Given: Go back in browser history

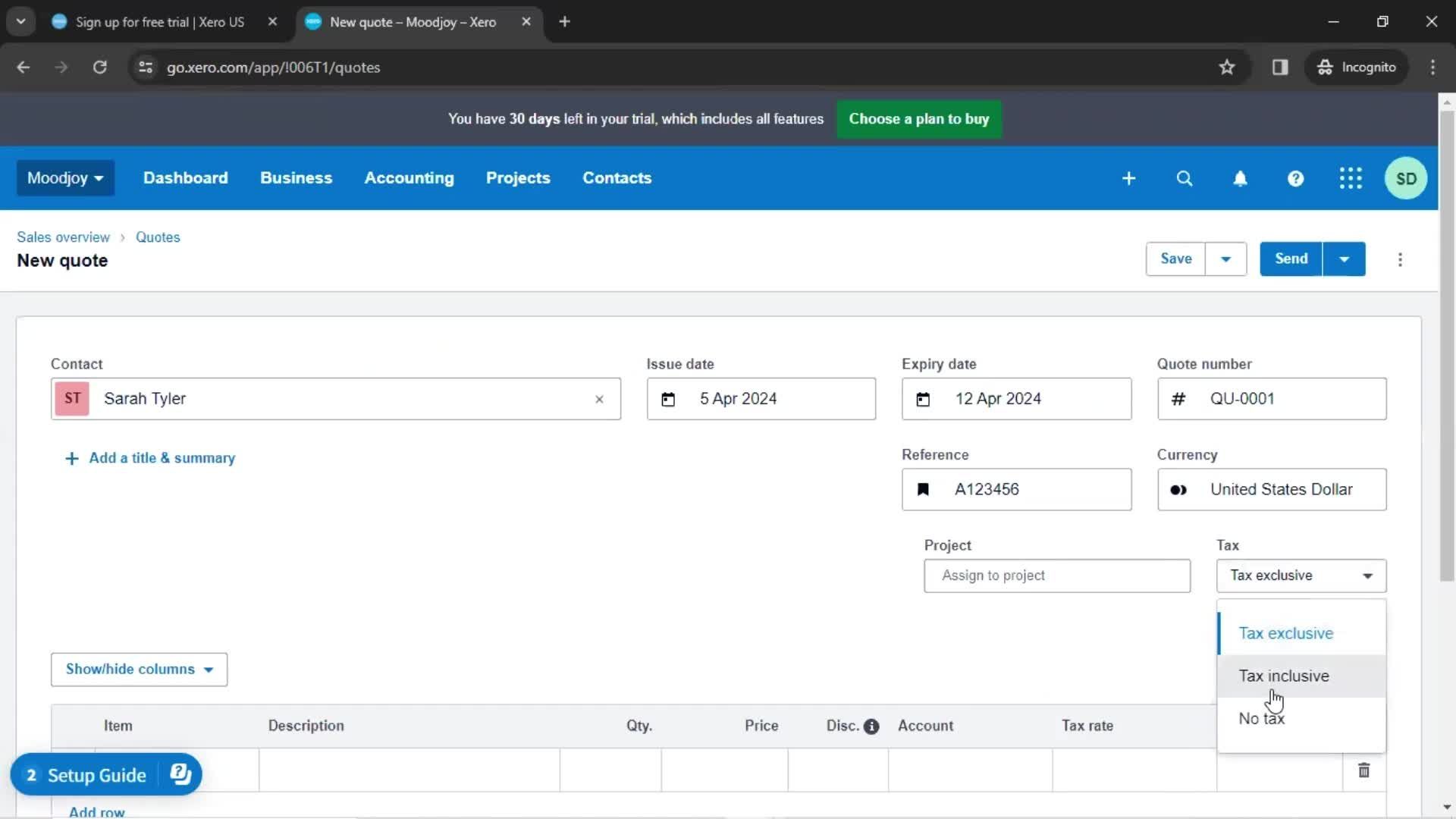Looking at the screenshot, I should coord(24,67).
